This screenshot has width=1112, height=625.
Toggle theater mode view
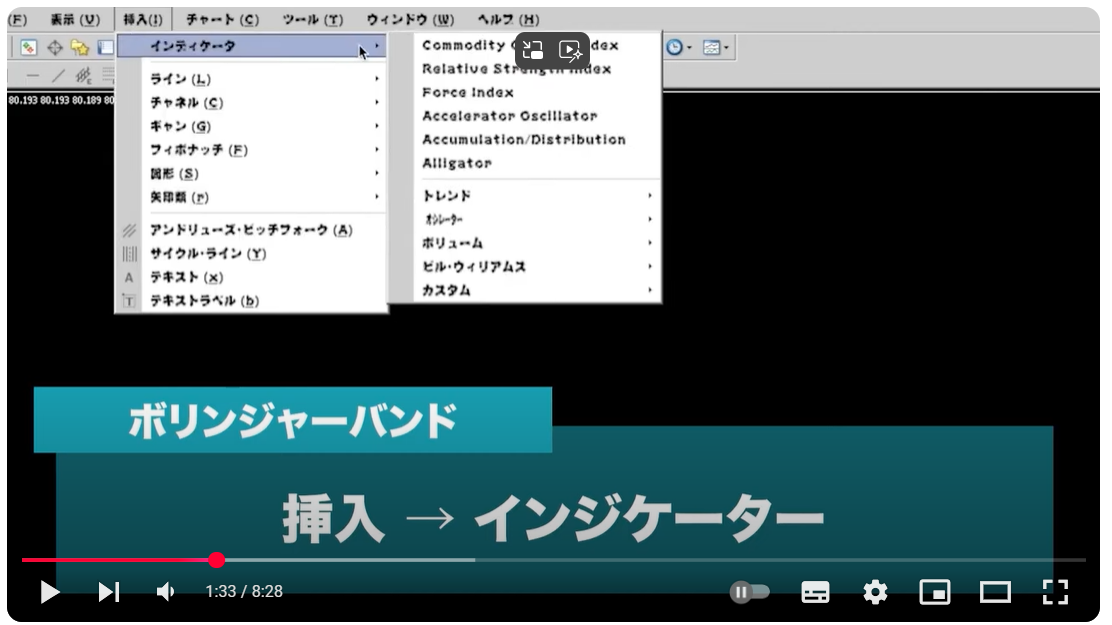(995, 592)
